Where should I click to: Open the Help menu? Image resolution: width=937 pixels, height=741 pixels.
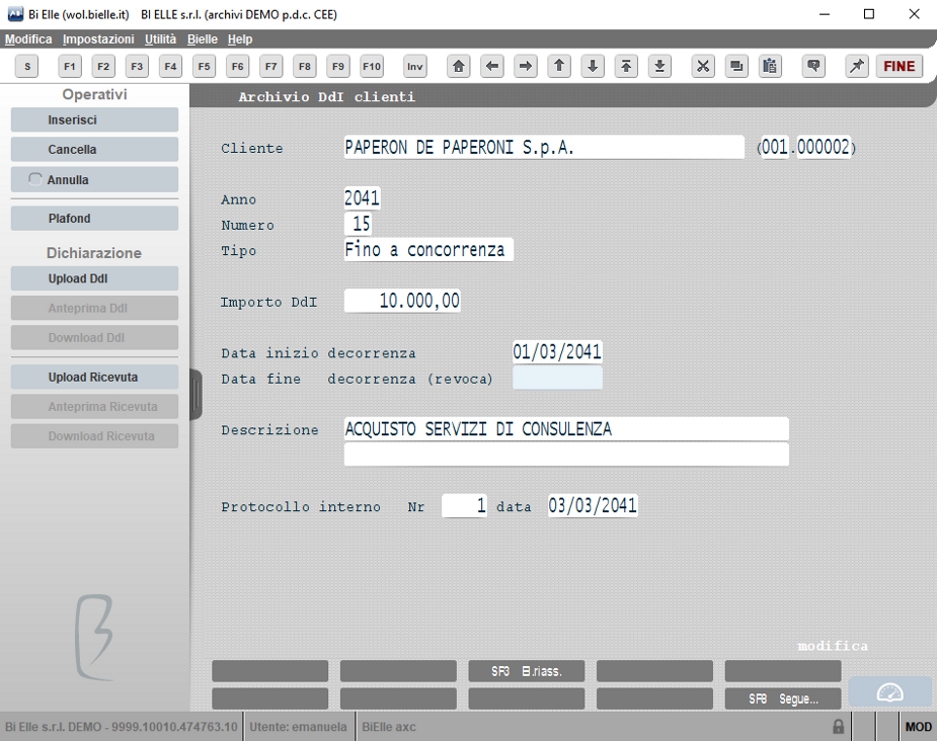[240, 39]
